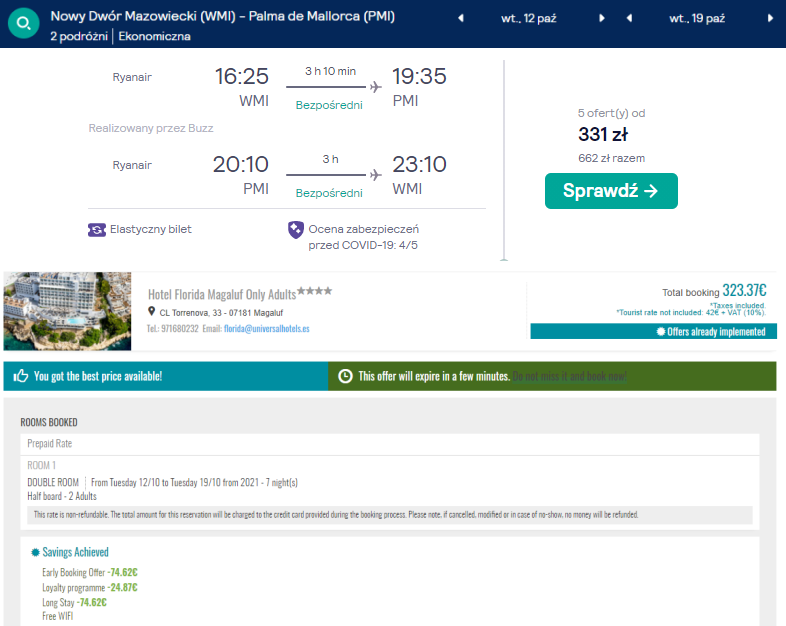Screen dimensions: 786x626
Task: Click the Loyalty programme -24.87€ line
Action: [x=90, y=587]
